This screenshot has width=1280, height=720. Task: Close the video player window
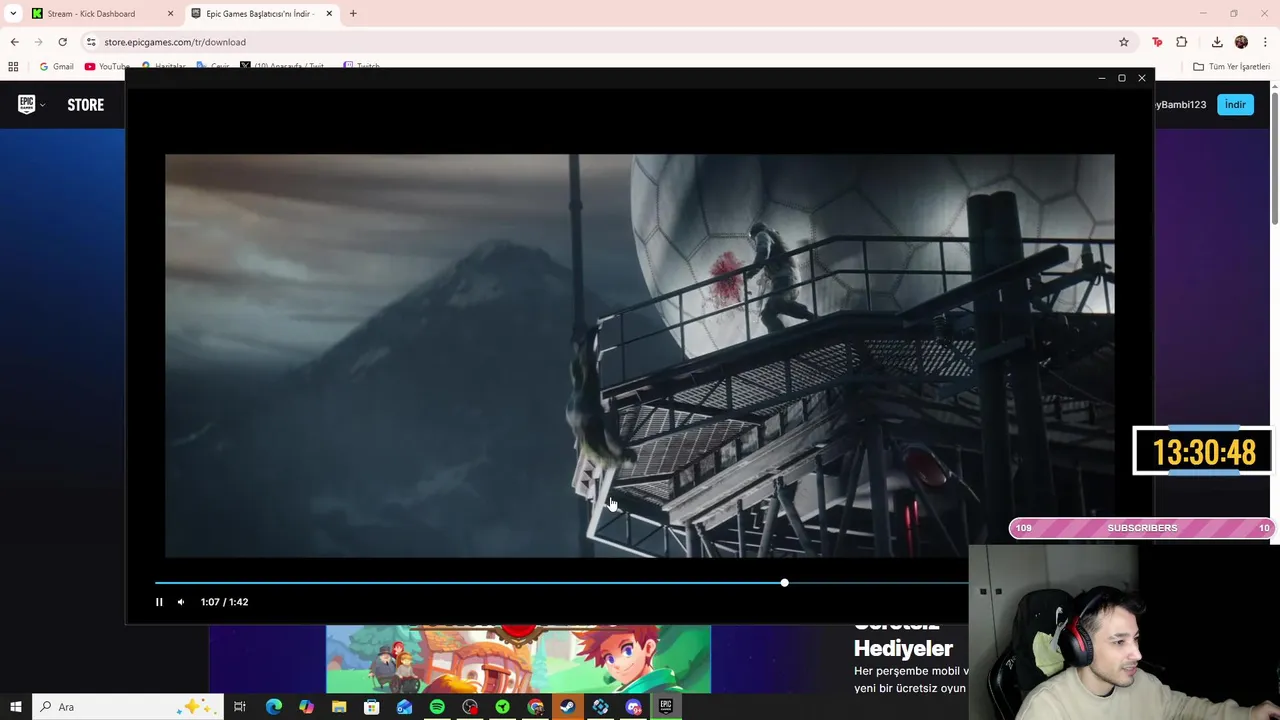pos(1142,78)
